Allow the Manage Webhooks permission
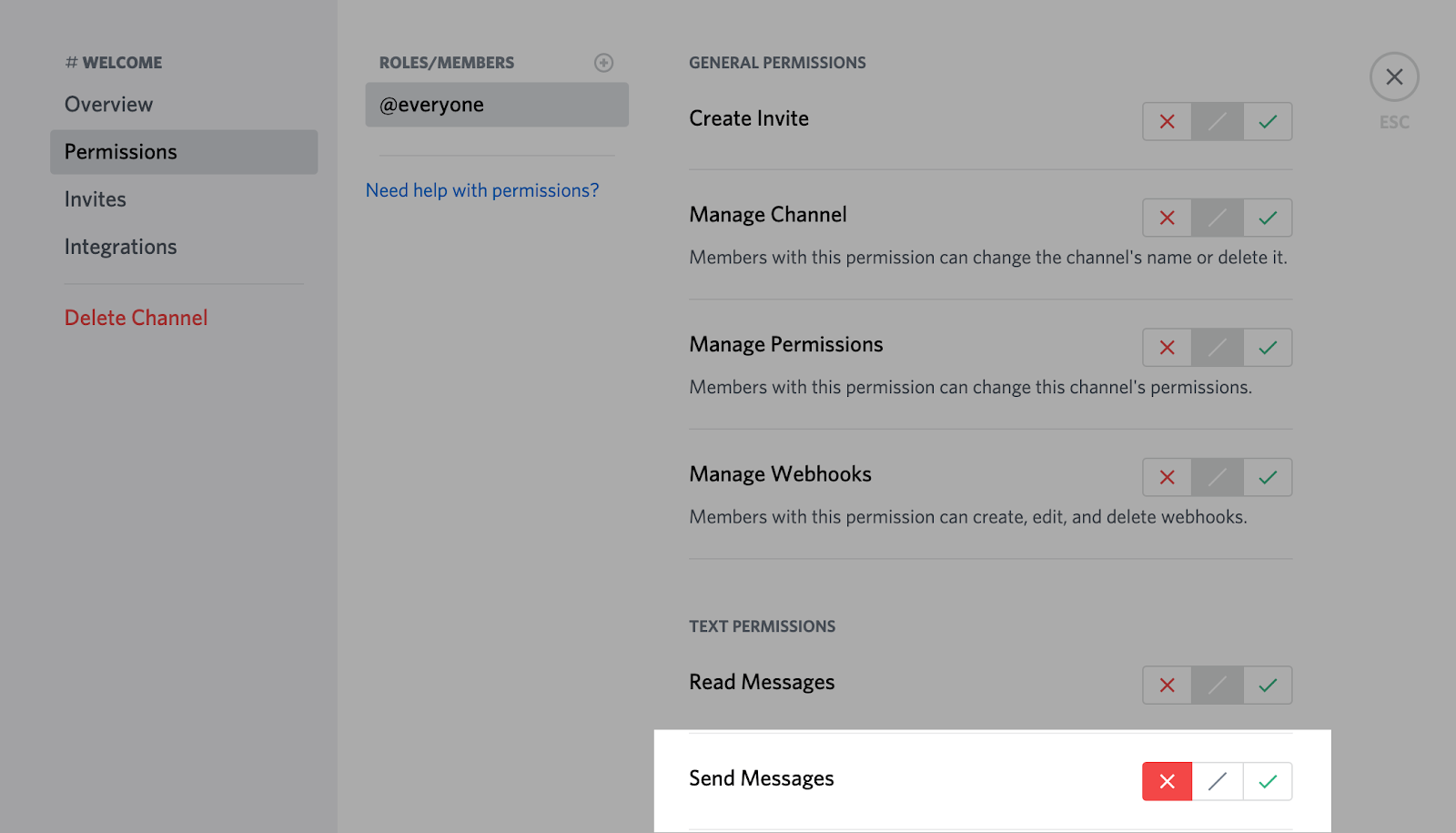 [x=1268, y=478]
